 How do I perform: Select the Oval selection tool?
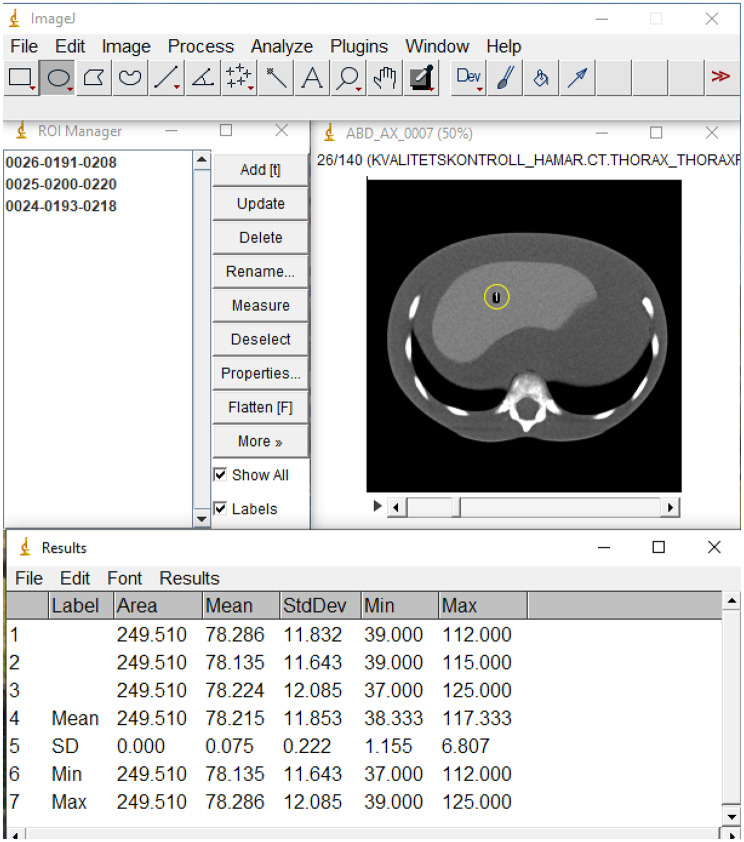(58, 78)
